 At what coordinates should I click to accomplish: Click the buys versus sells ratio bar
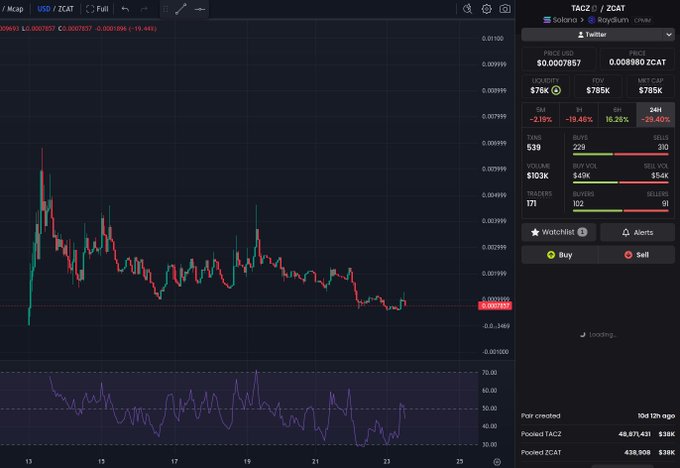coord(621,154)
